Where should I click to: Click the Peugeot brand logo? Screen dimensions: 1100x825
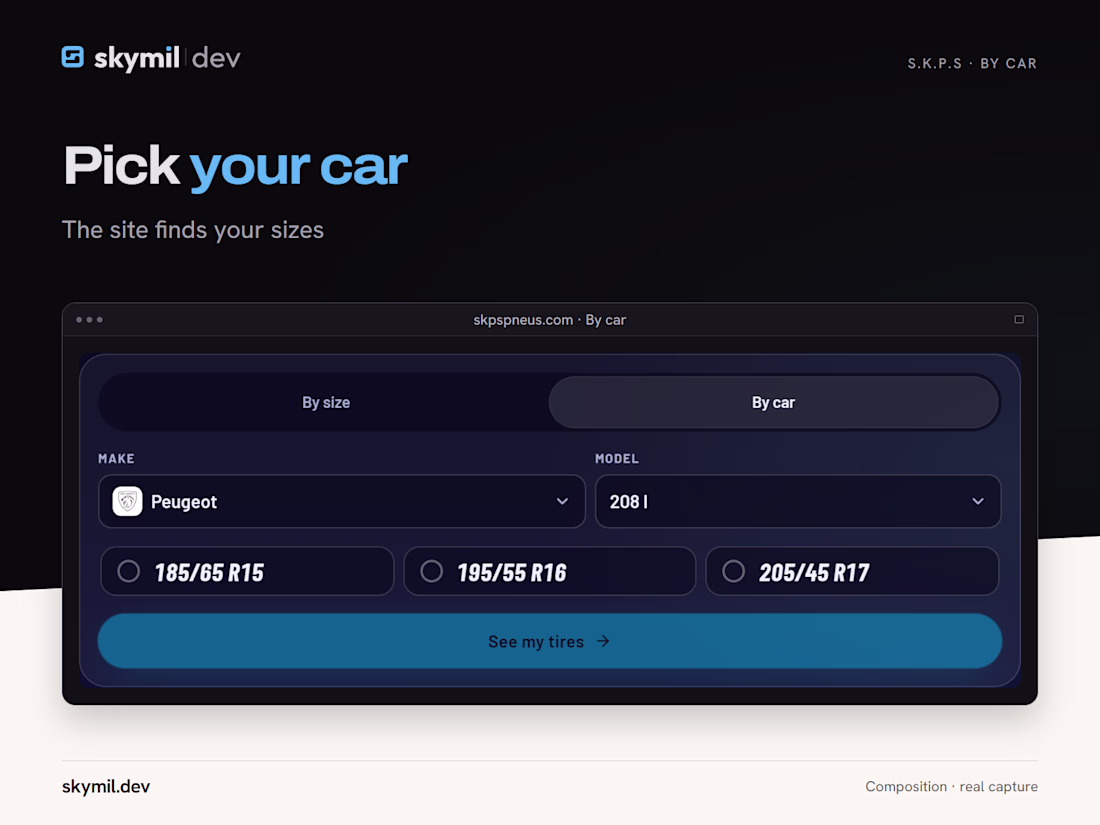pos(128,502)
